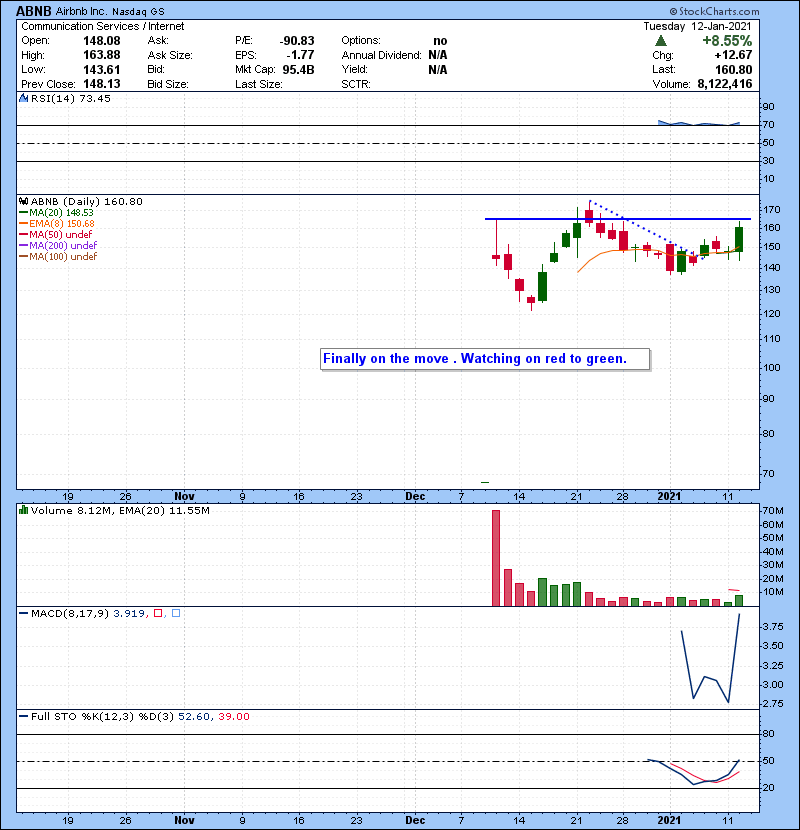
Task: Click the MA(20) 148.53 legend entry
Action: [56, 212]
